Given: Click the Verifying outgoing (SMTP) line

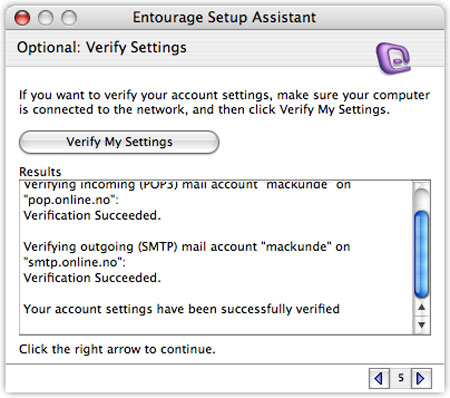Looking at the screenshot, I should pyautogui.click(x=187, y=247).
